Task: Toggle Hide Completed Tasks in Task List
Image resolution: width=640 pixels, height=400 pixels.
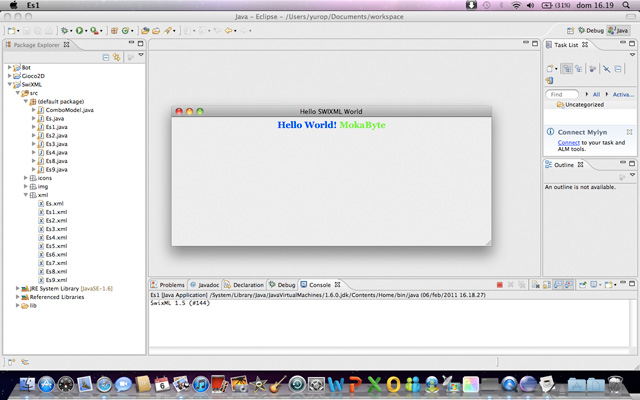Action: pos(607,69)
